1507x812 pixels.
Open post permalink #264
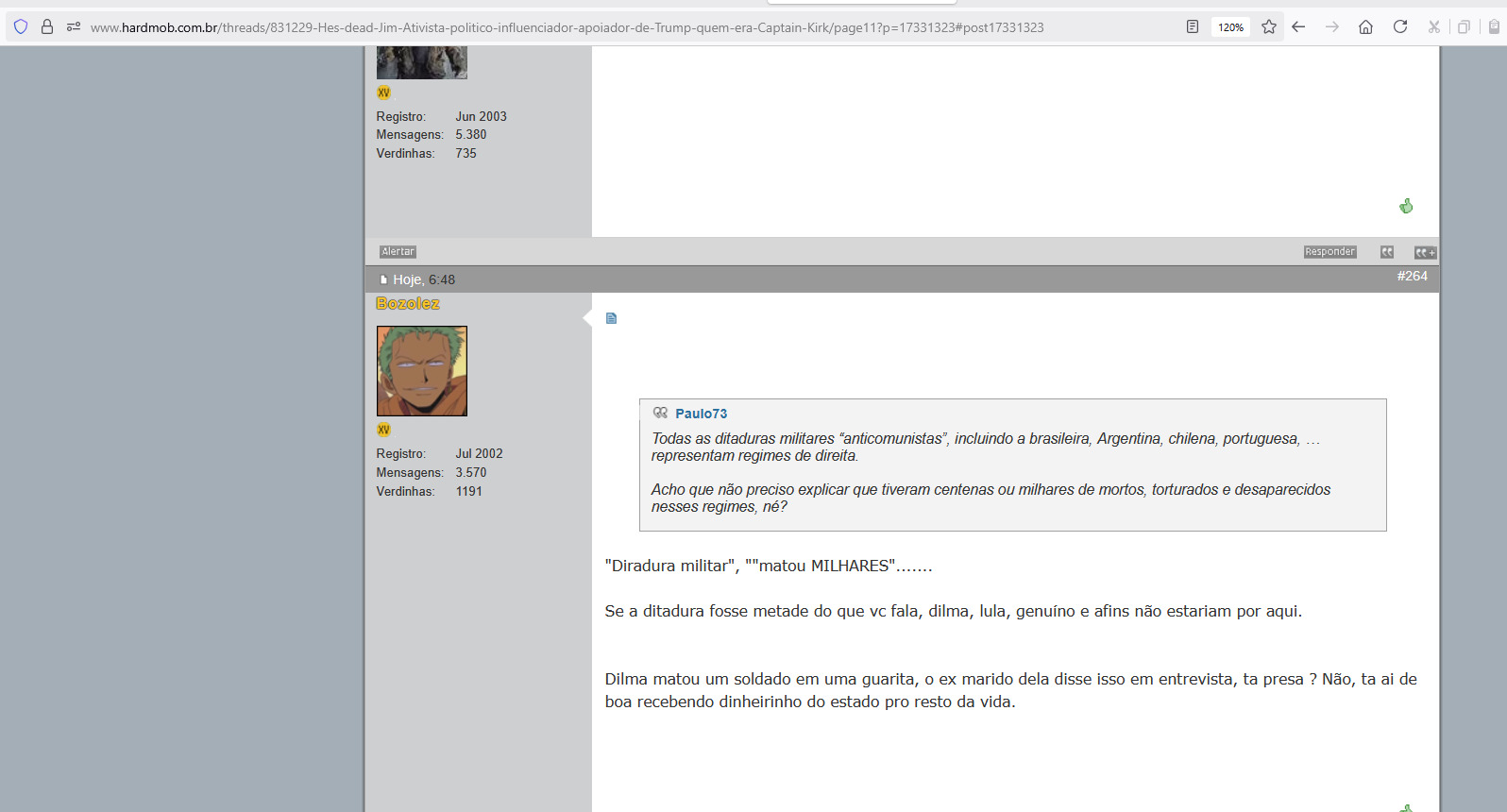click(1413, 276)
